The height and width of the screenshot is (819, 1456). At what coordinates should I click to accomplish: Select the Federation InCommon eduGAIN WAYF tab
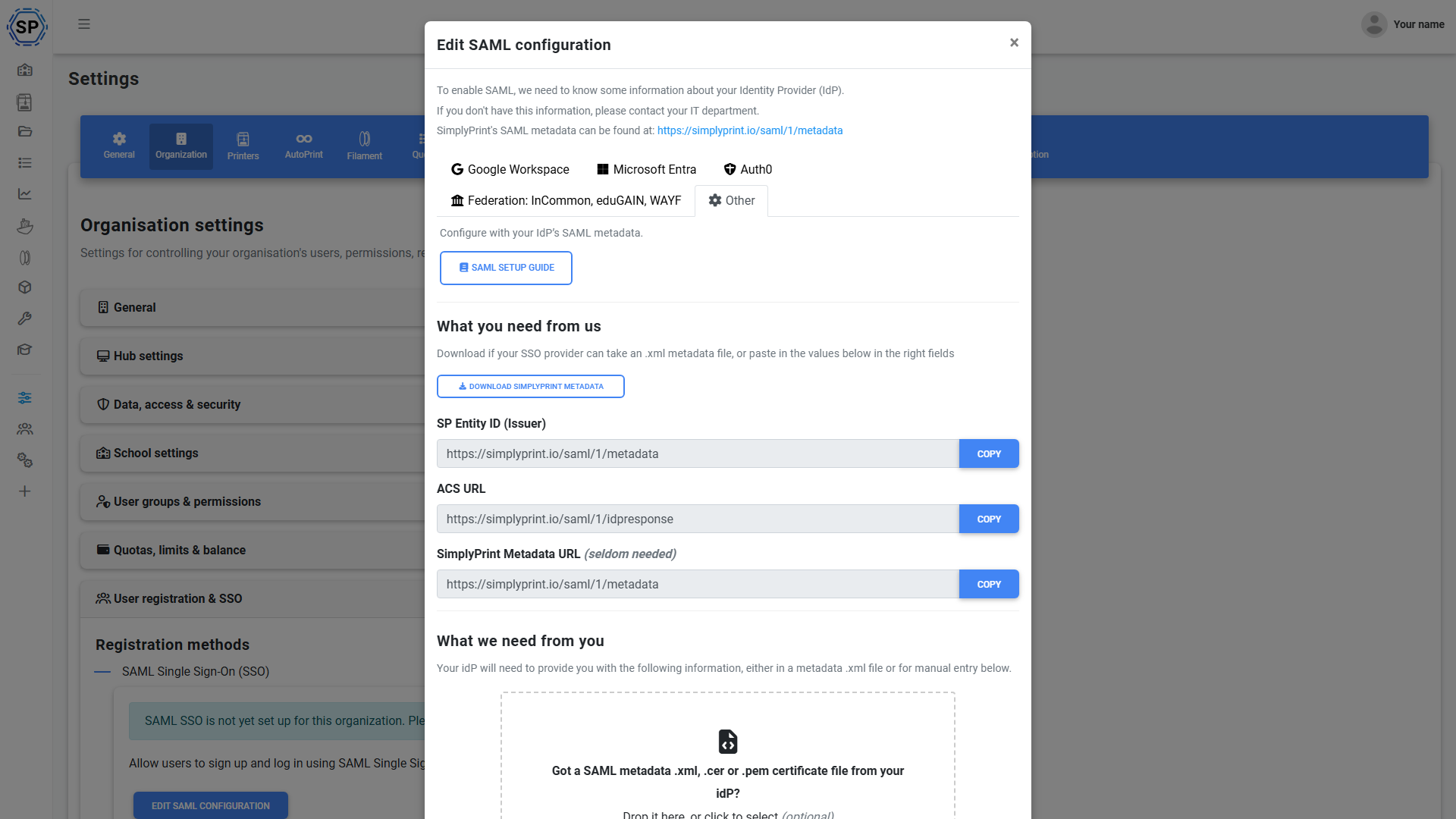(566, 201)
